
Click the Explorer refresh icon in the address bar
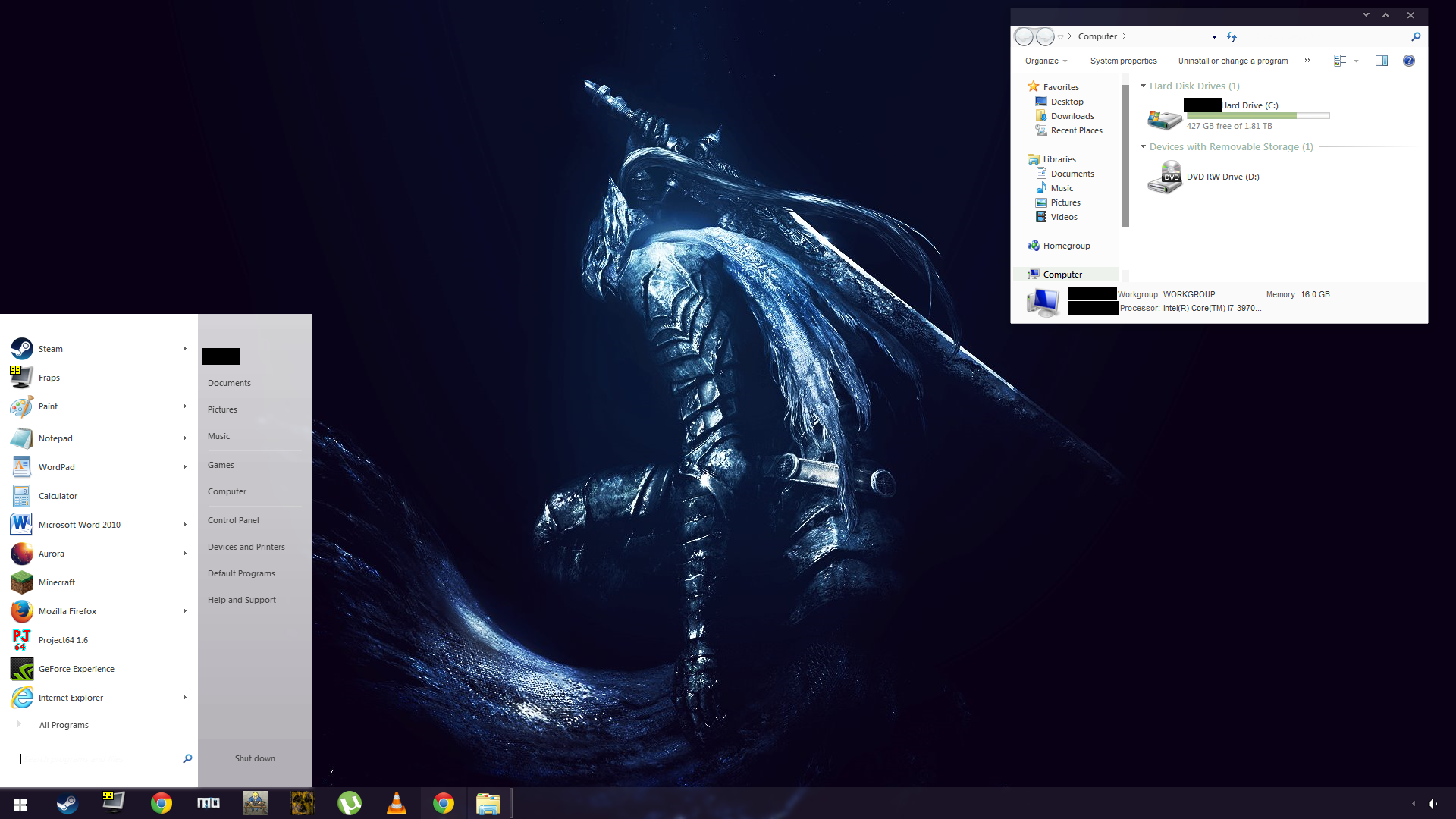(x=1232, y=36)
